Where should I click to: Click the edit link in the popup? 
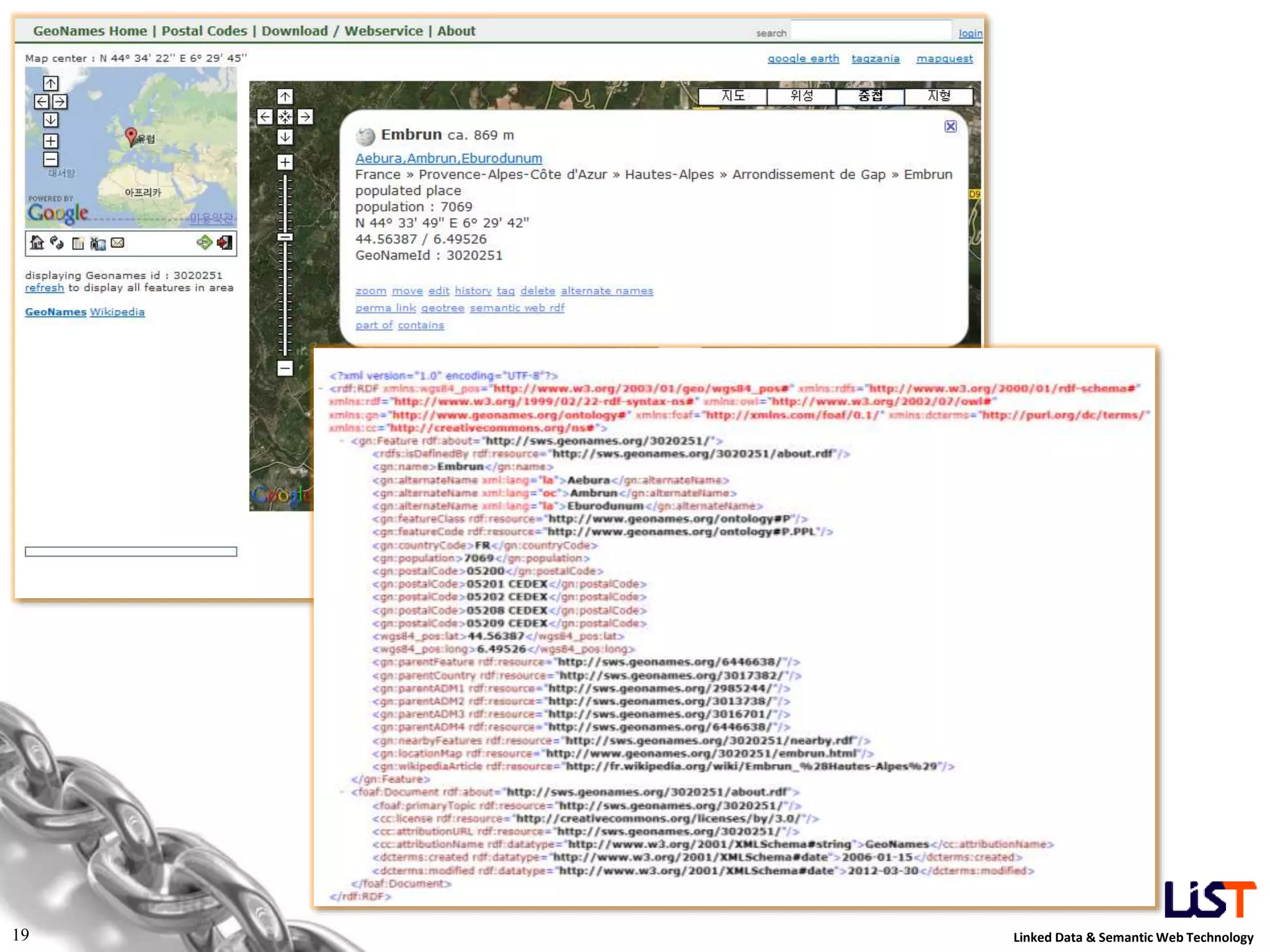click(x=438, y=291)
